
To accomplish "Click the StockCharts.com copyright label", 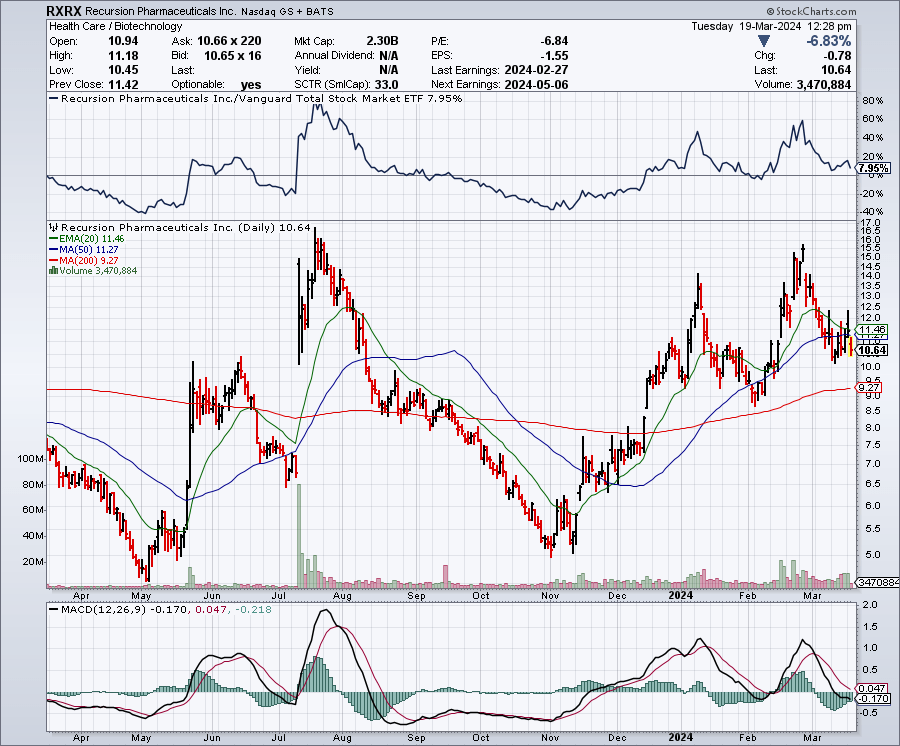I will (x=812, y=11).
